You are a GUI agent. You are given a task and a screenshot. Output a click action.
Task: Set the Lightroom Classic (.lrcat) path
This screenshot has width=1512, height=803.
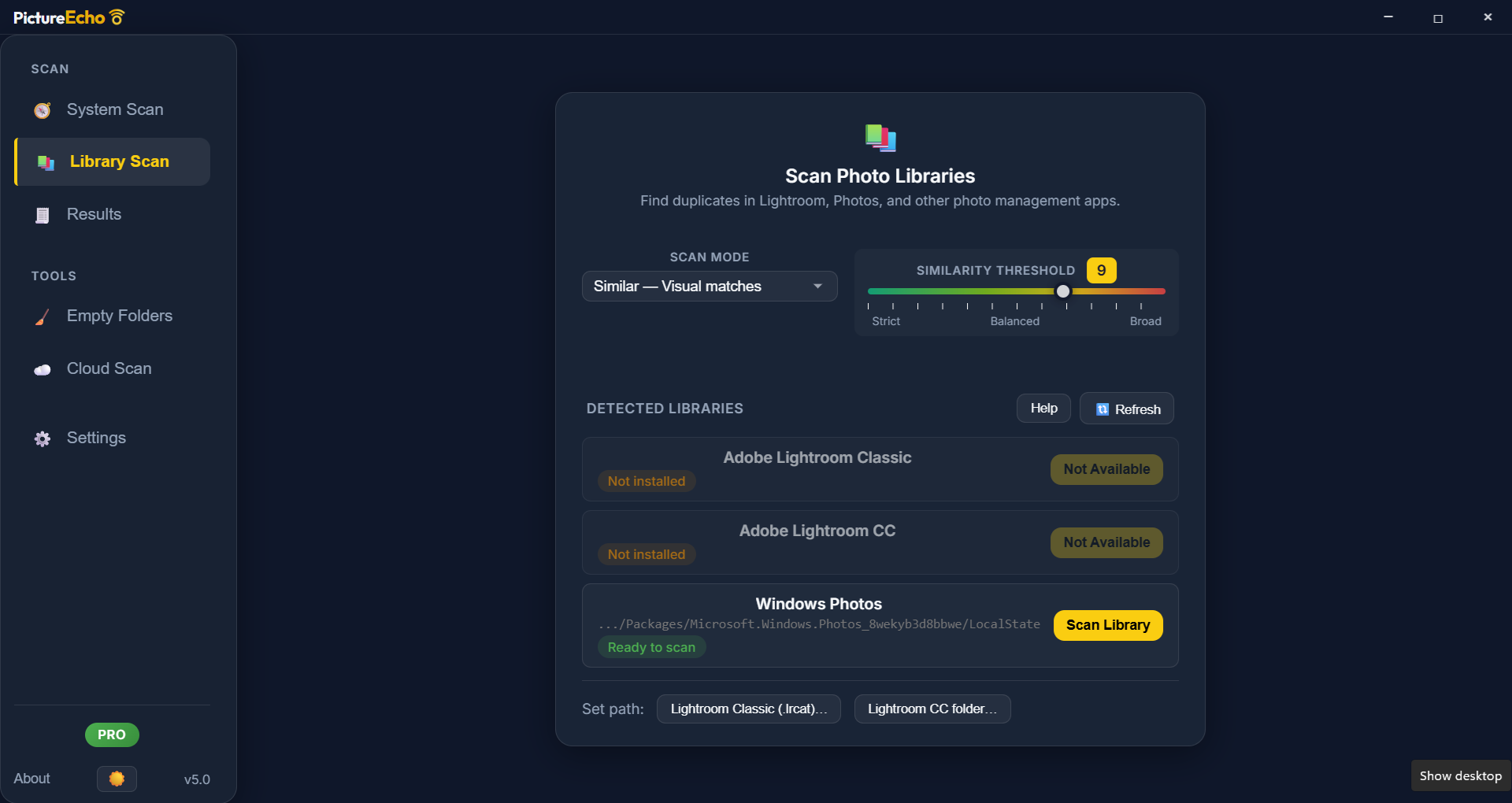click(x=747, y=709)
